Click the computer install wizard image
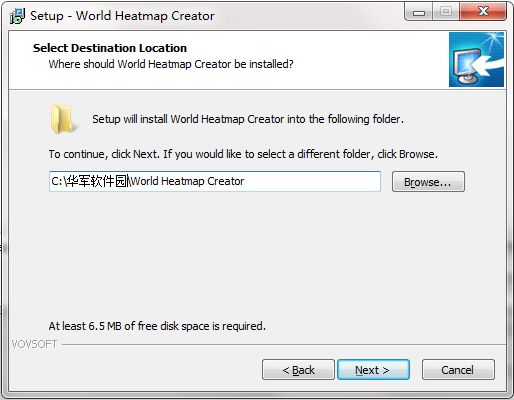 click(476, 60)
